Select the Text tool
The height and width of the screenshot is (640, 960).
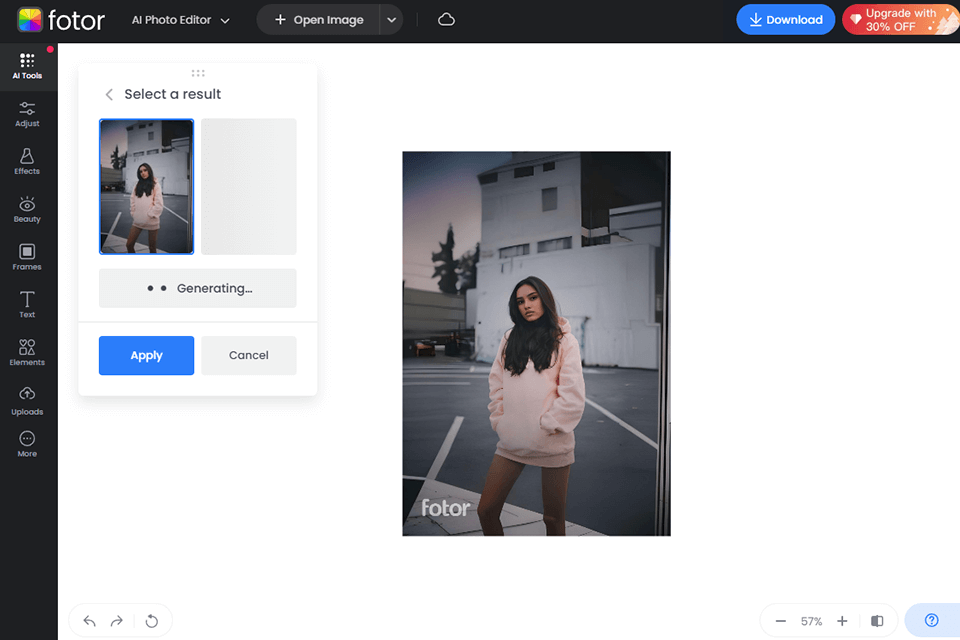(27, 305)
